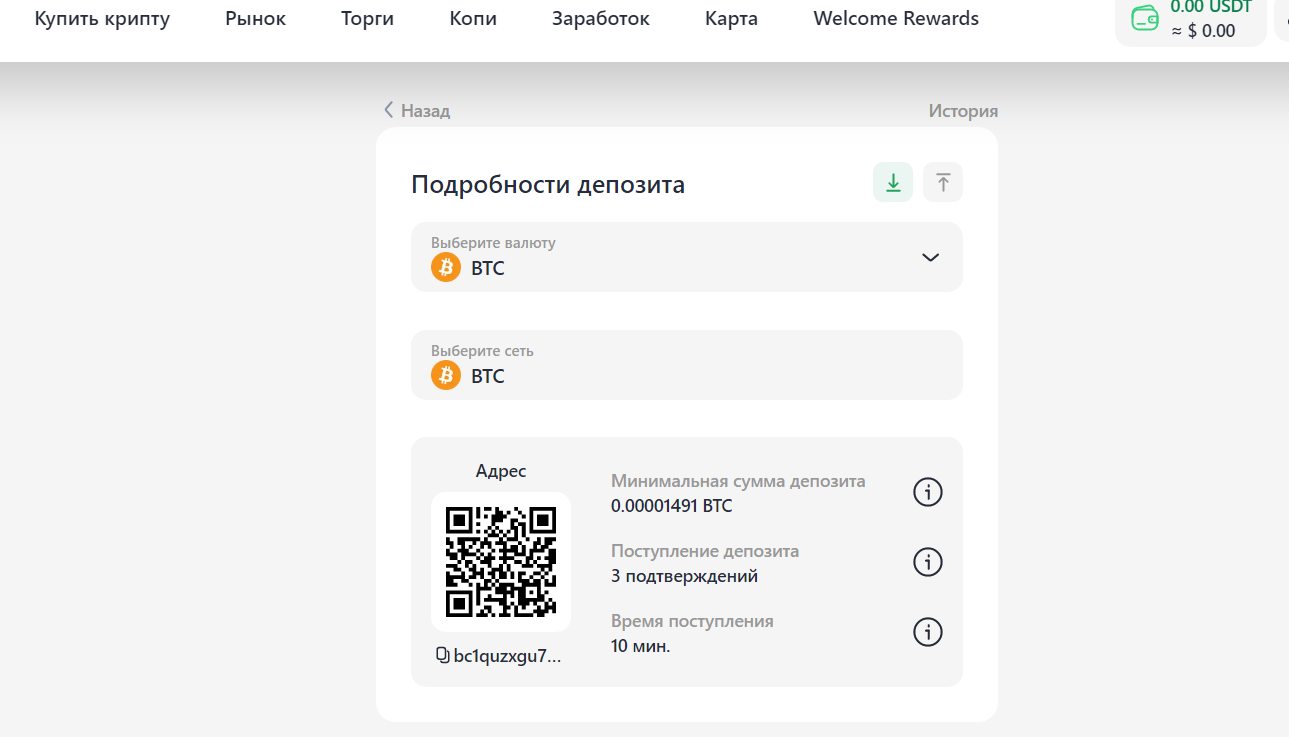
Task: Open the 'Выберите сеть' network selector
Action: 687,365
